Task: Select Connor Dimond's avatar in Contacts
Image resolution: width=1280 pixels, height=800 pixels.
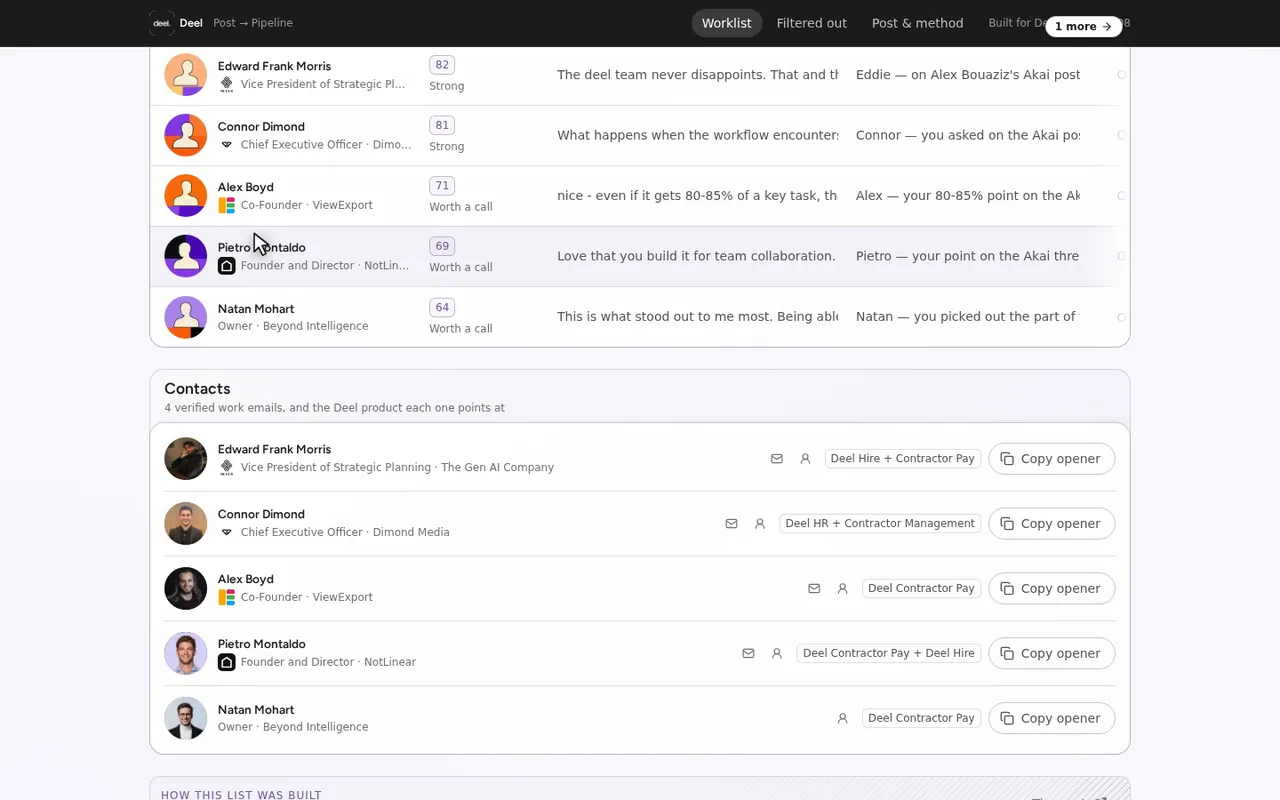Action: pyautogui.click(x=186, y=523)
